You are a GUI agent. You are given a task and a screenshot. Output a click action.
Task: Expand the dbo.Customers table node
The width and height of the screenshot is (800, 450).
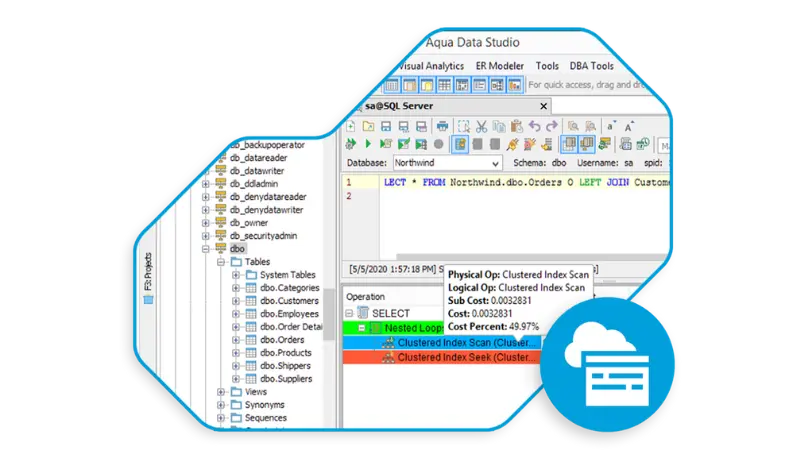(x=236, y=301)
